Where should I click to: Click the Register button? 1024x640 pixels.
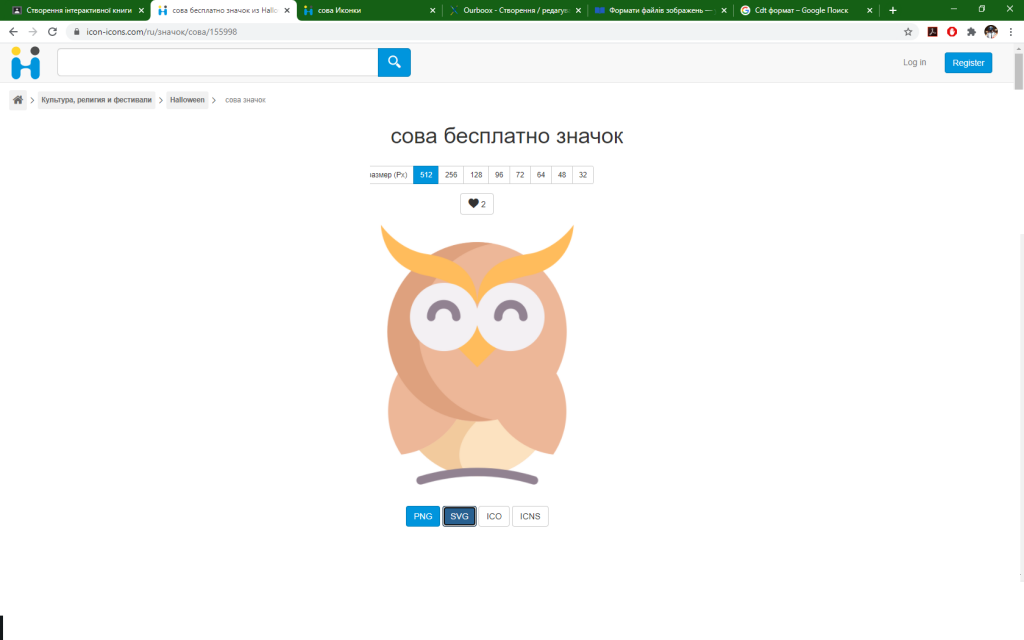967,62
